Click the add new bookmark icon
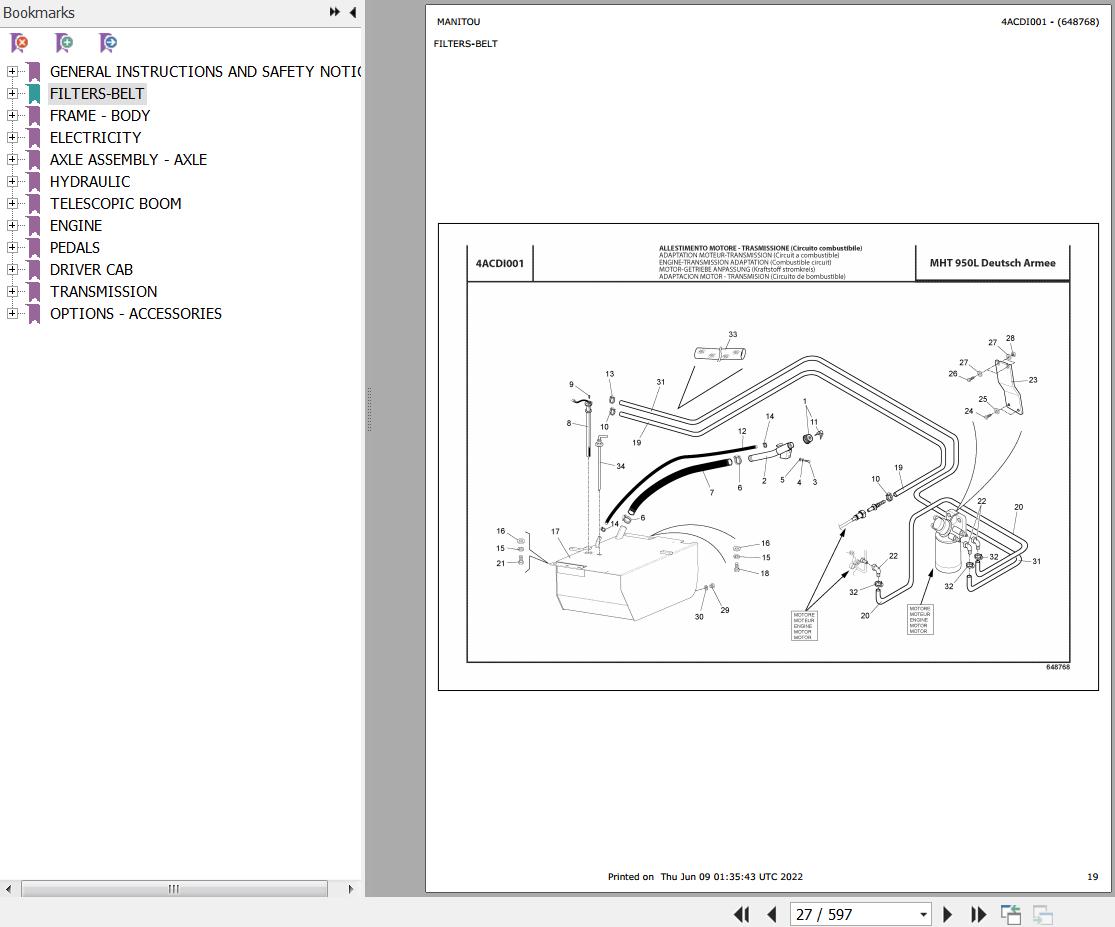Viewport: 1115px width, 927px height. pos(64,43)
